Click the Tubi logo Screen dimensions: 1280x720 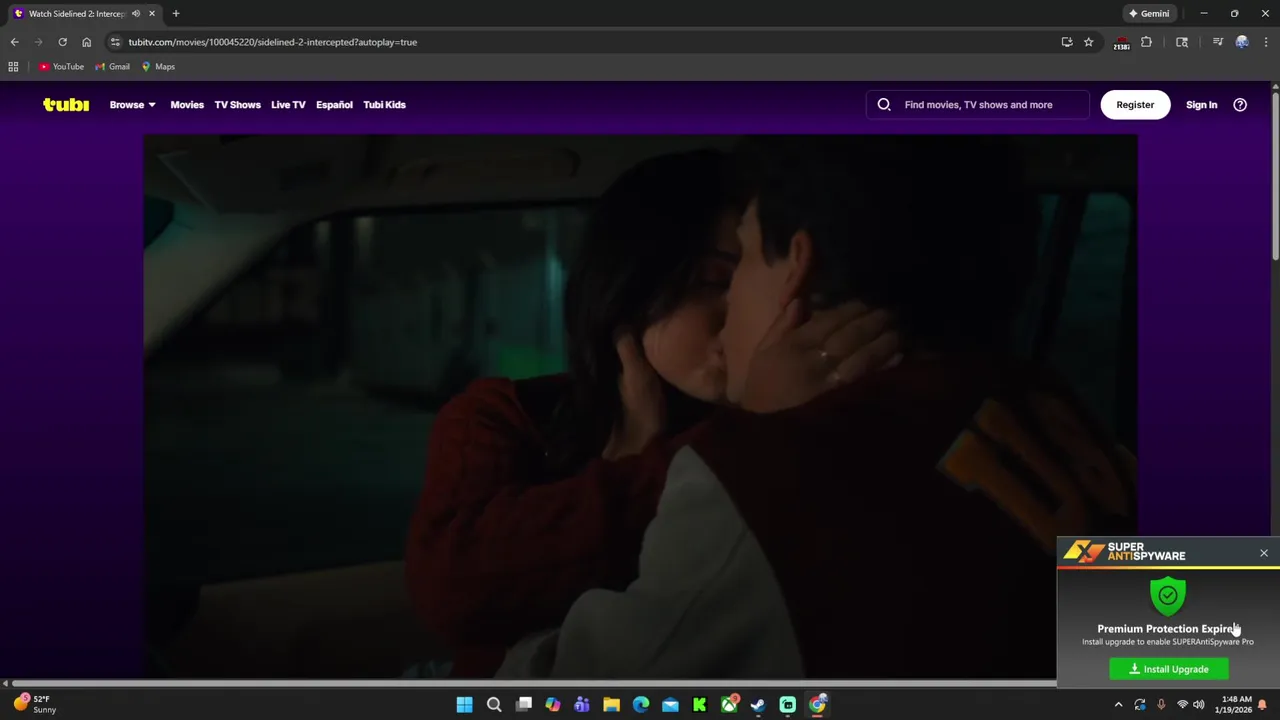point(66,104)
